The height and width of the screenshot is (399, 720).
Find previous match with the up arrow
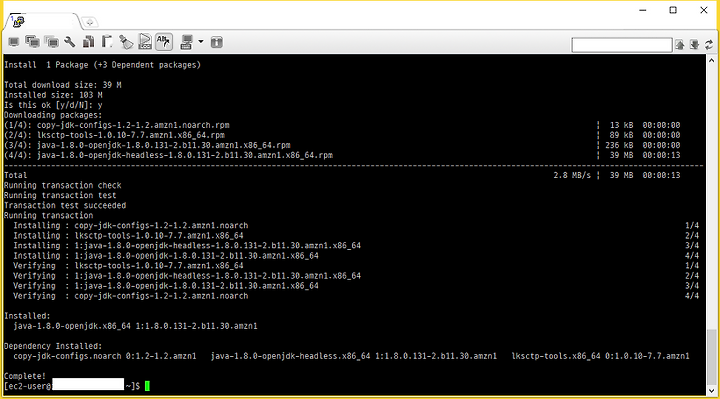[x=680, y=45]
